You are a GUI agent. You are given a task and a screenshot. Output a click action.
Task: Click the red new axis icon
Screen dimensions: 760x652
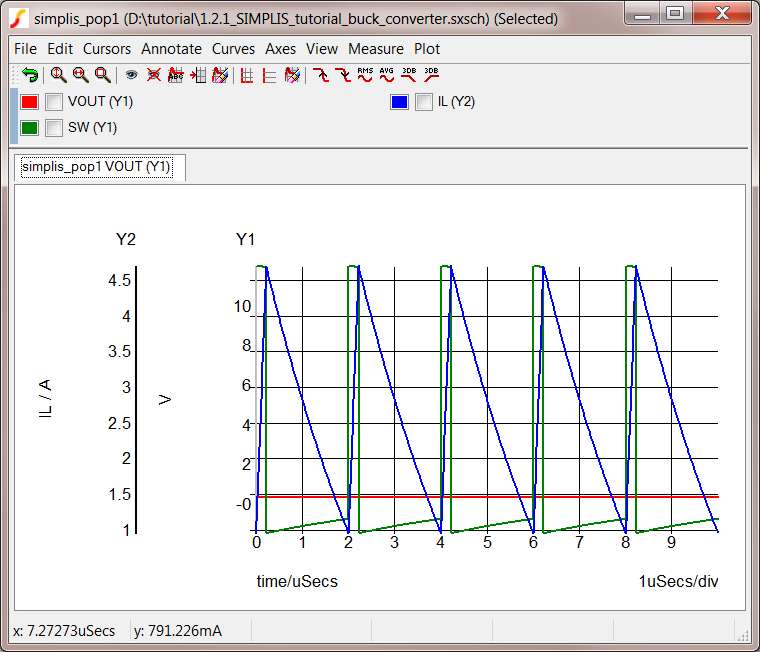coord(269,76)
